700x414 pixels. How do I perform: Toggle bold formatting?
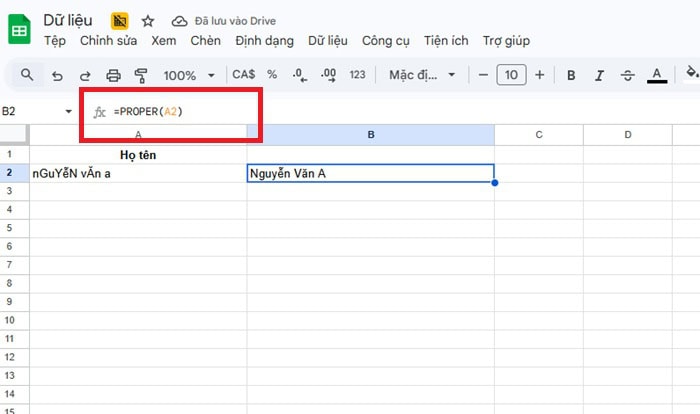click(571, 75)
